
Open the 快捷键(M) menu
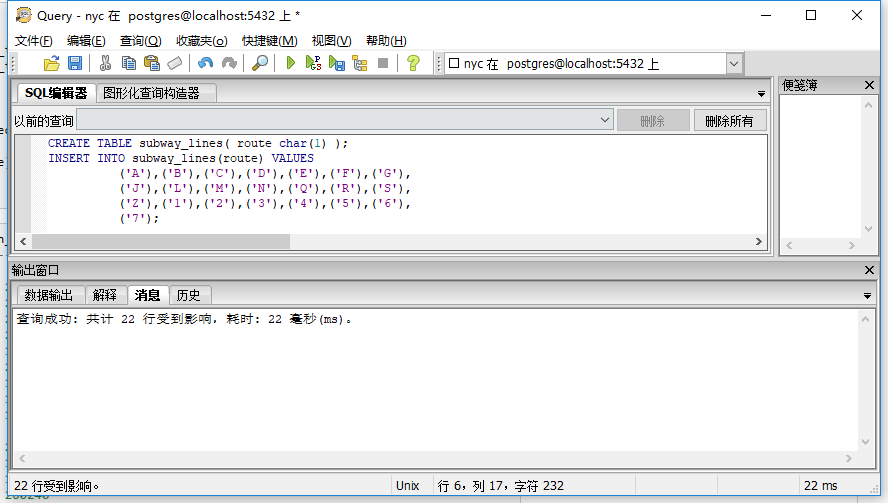click(270, 41)
